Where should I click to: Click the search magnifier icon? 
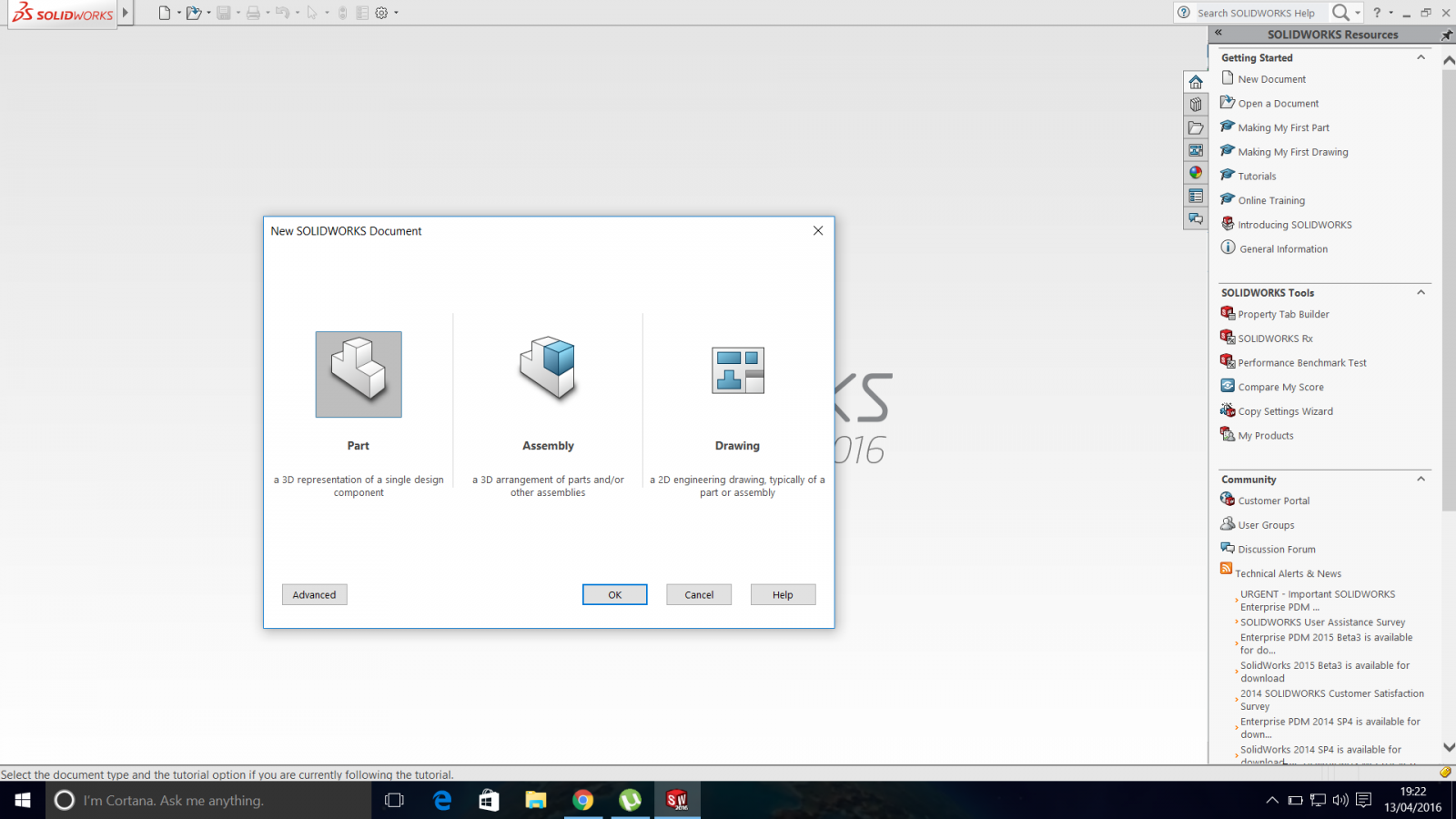tap(1340, 13)
